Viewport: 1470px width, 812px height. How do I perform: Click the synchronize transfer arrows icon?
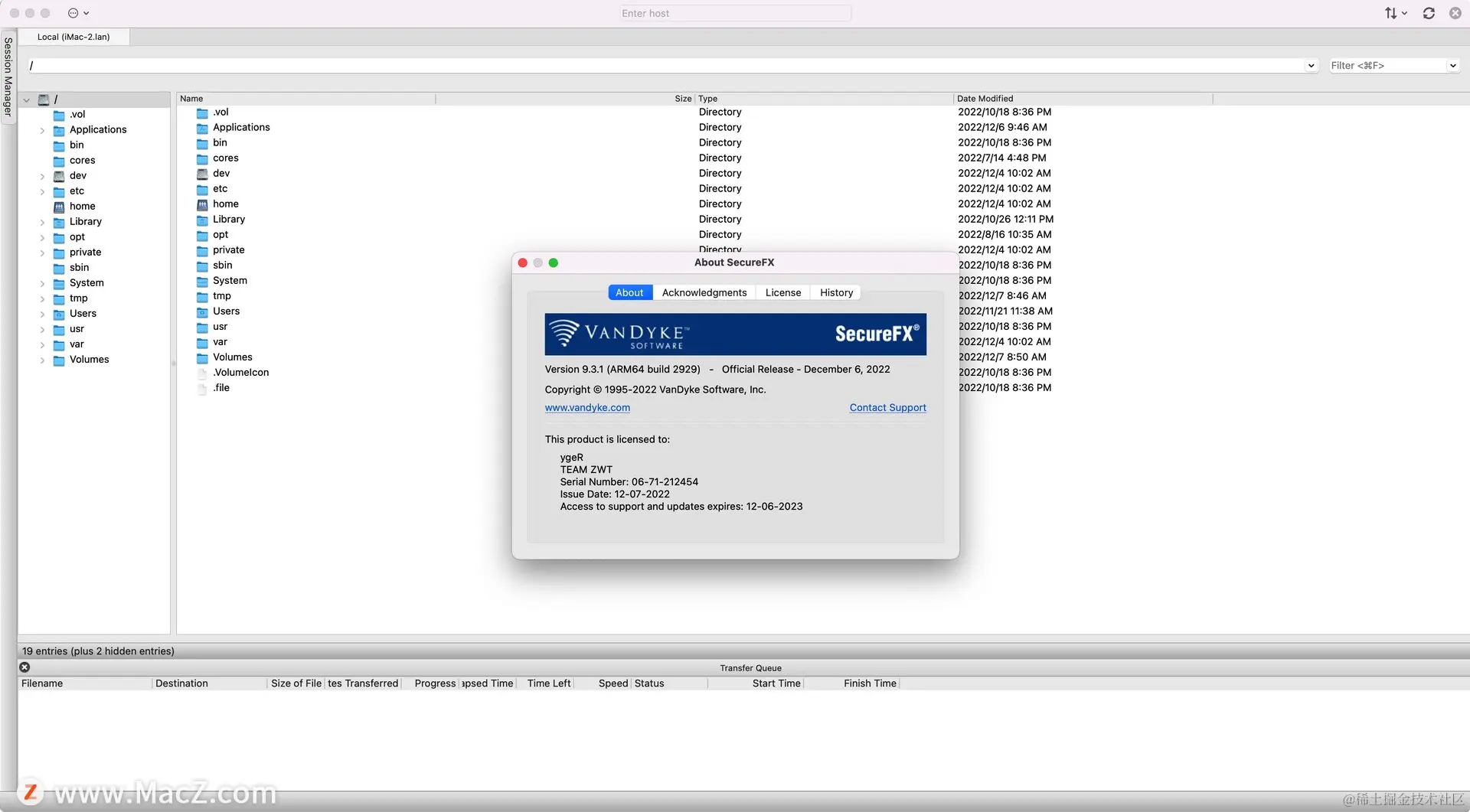point(1391,13)
